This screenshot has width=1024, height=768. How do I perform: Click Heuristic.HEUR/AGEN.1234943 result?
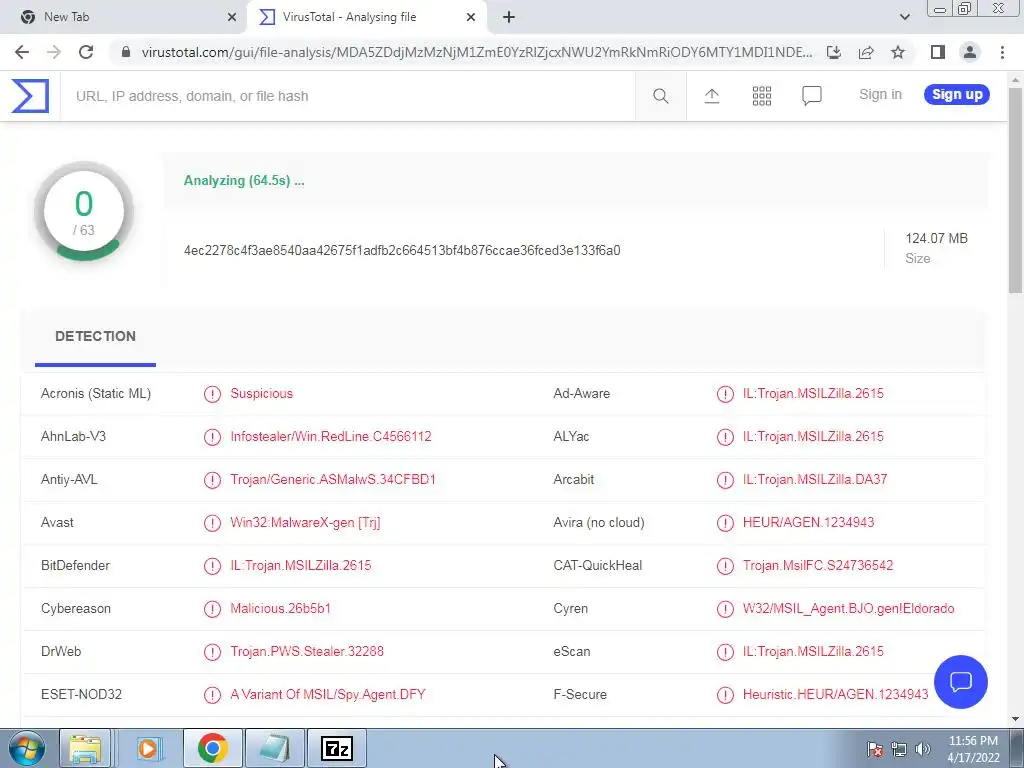[x=835, y=695]
